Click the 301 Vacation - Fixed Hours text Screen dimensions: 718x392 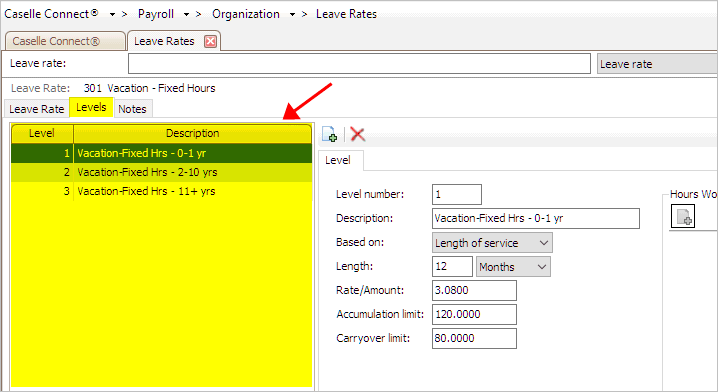tap(149, 88)
